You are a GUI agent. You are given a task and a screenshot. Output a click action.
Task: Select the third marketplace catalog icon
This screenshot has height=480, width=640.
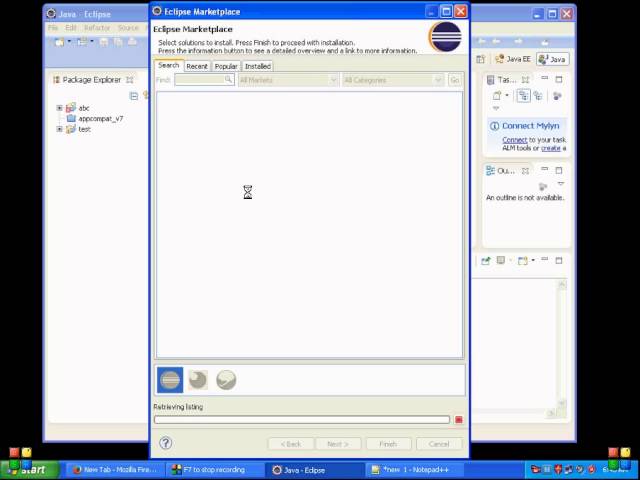point(226,380)
